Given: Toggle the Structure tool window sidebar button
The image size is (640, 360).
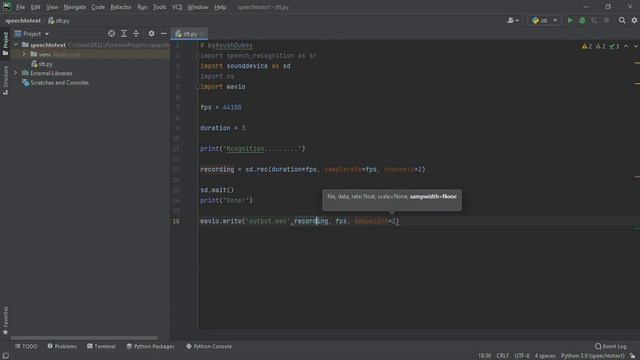Looking at the screenshot, I should [x=5, y=80].
